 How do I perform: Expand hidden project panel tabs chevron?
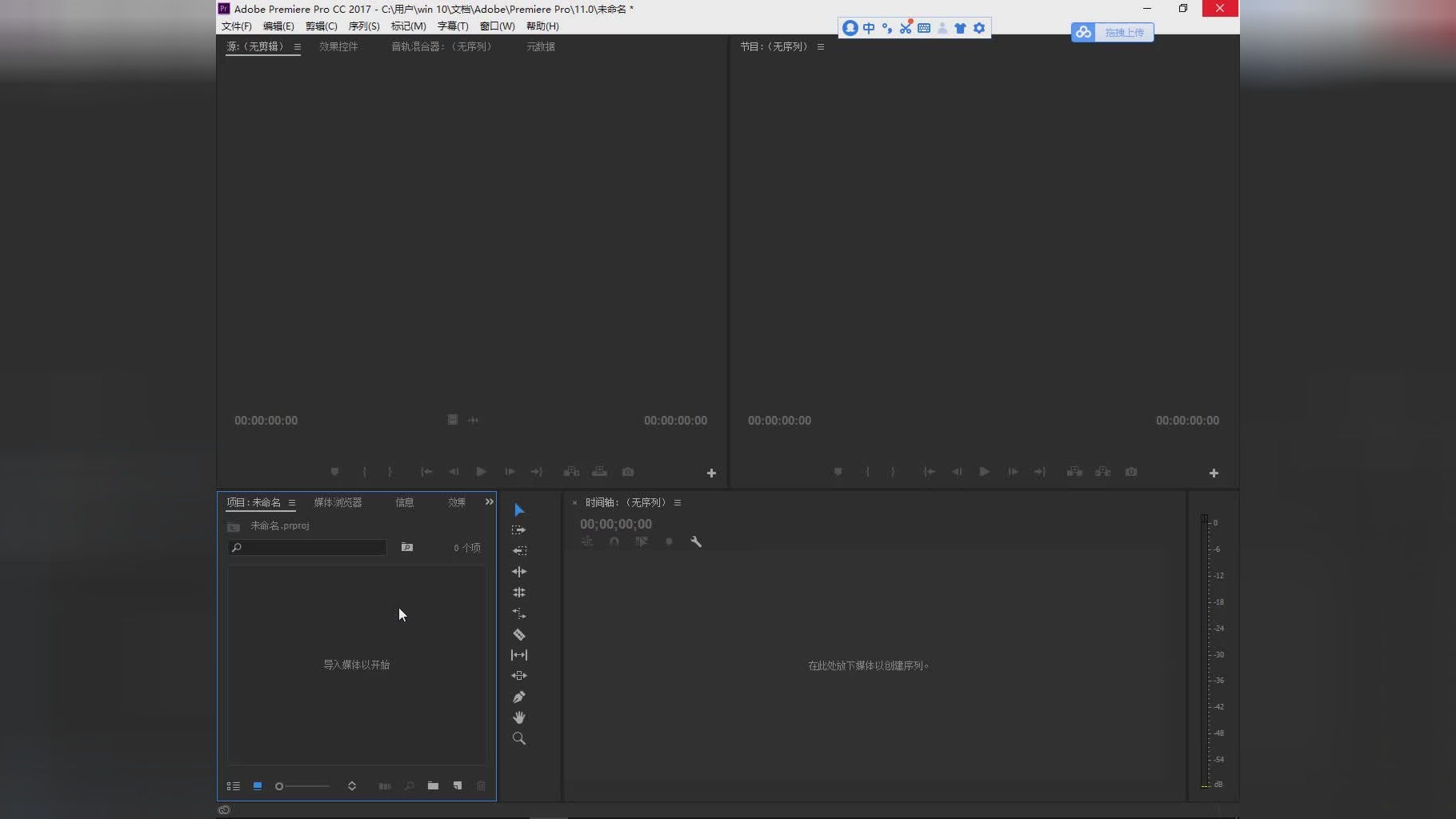(489, 501)
